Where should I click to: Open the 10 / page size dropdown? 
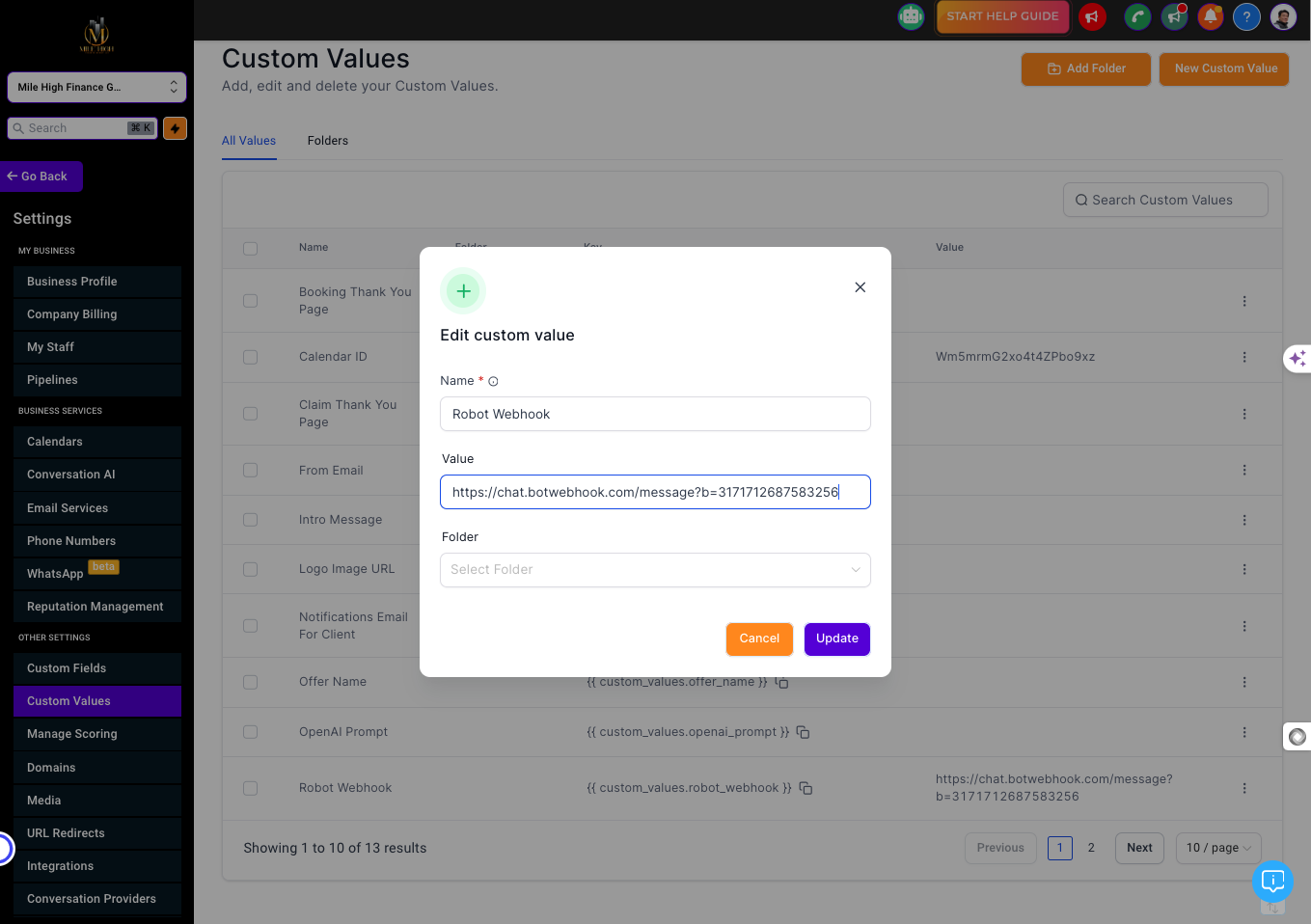point(1218,848)
